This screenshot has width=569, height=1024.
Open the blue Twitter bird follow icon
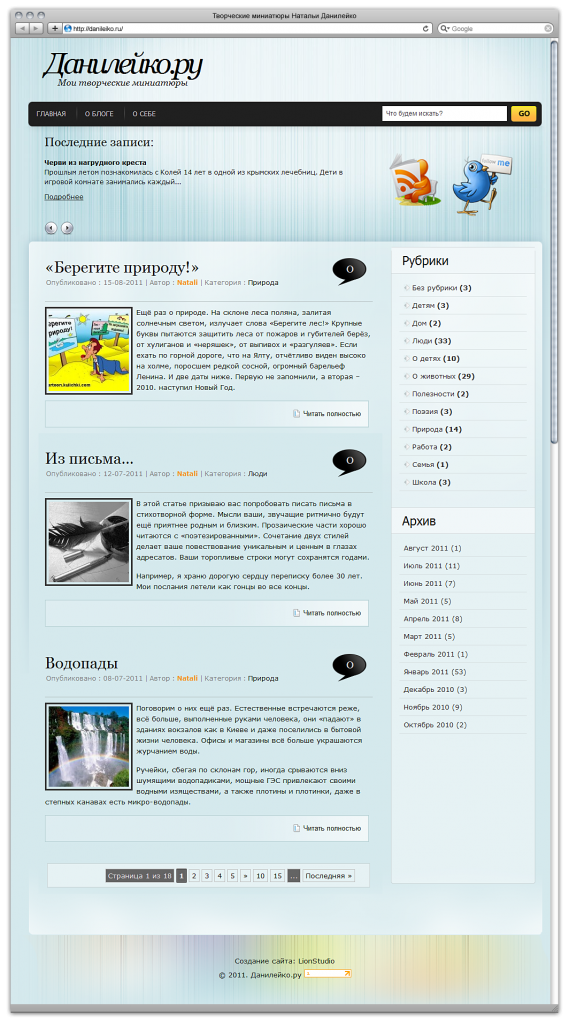pyautogui.click(x=482, y=184)
